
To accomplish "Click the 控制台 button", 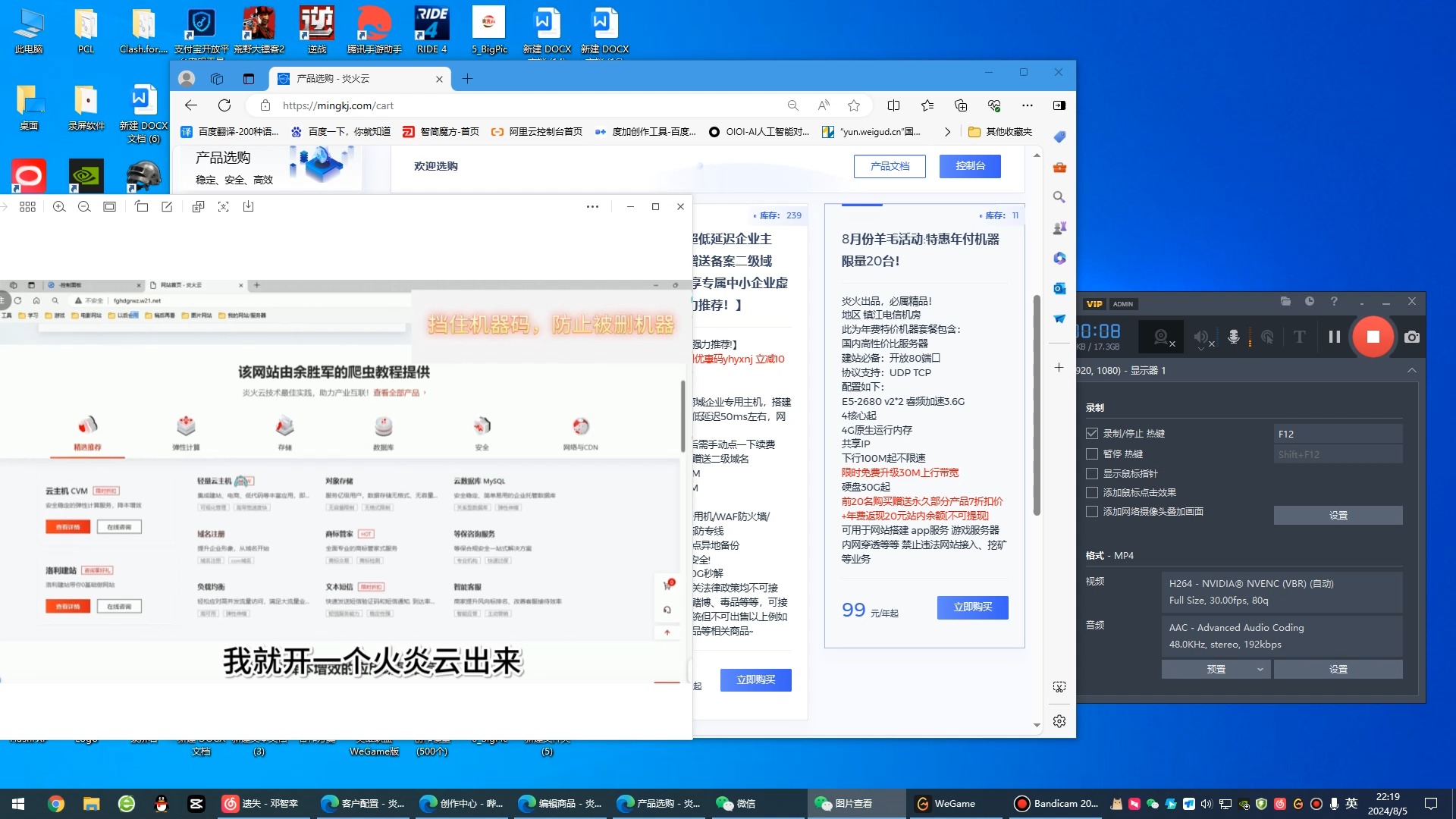I will [x=970, y=166].
